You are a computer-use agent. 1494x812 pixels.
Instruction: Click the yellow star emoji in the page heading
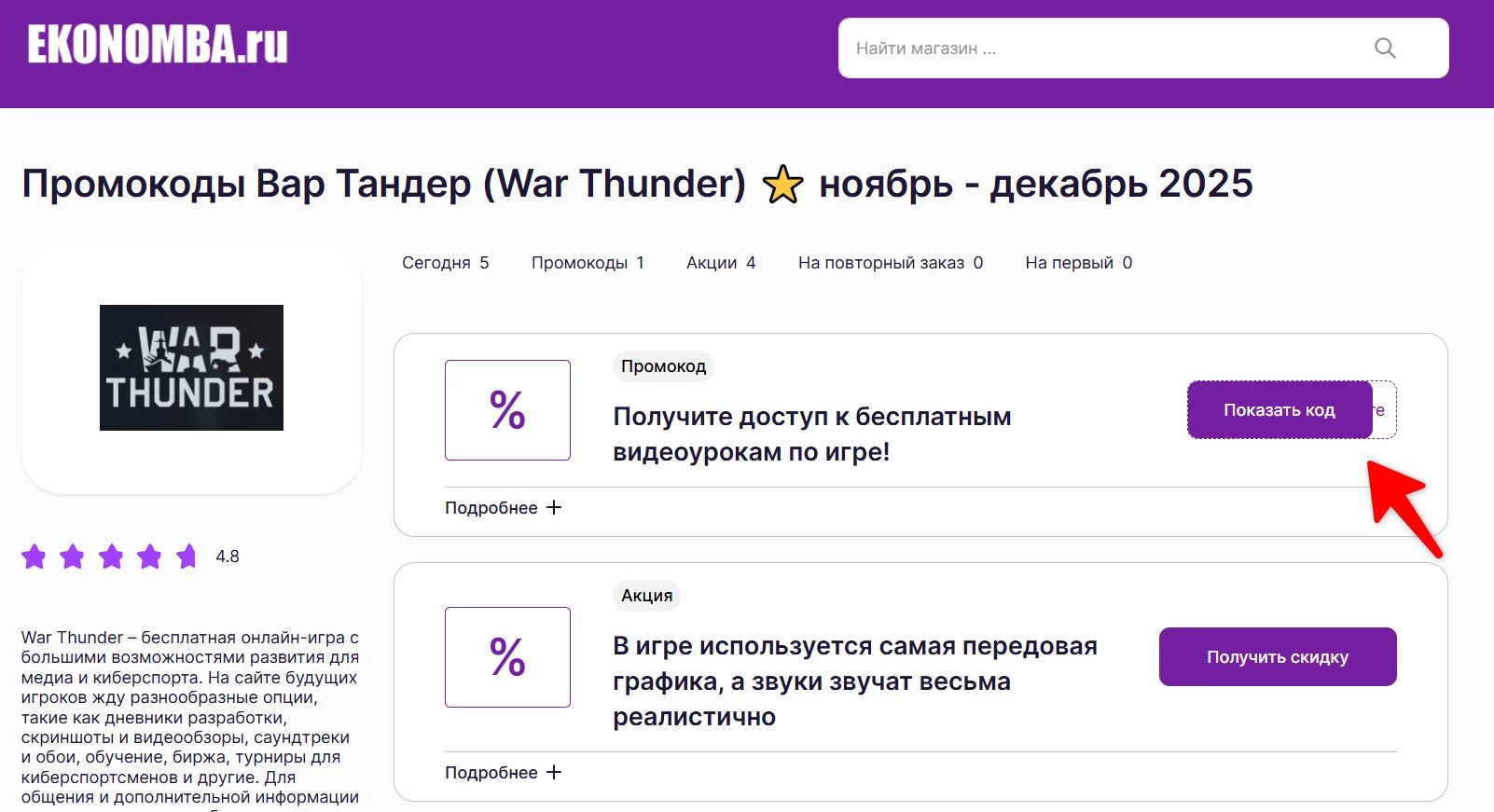tap(783, 185)
